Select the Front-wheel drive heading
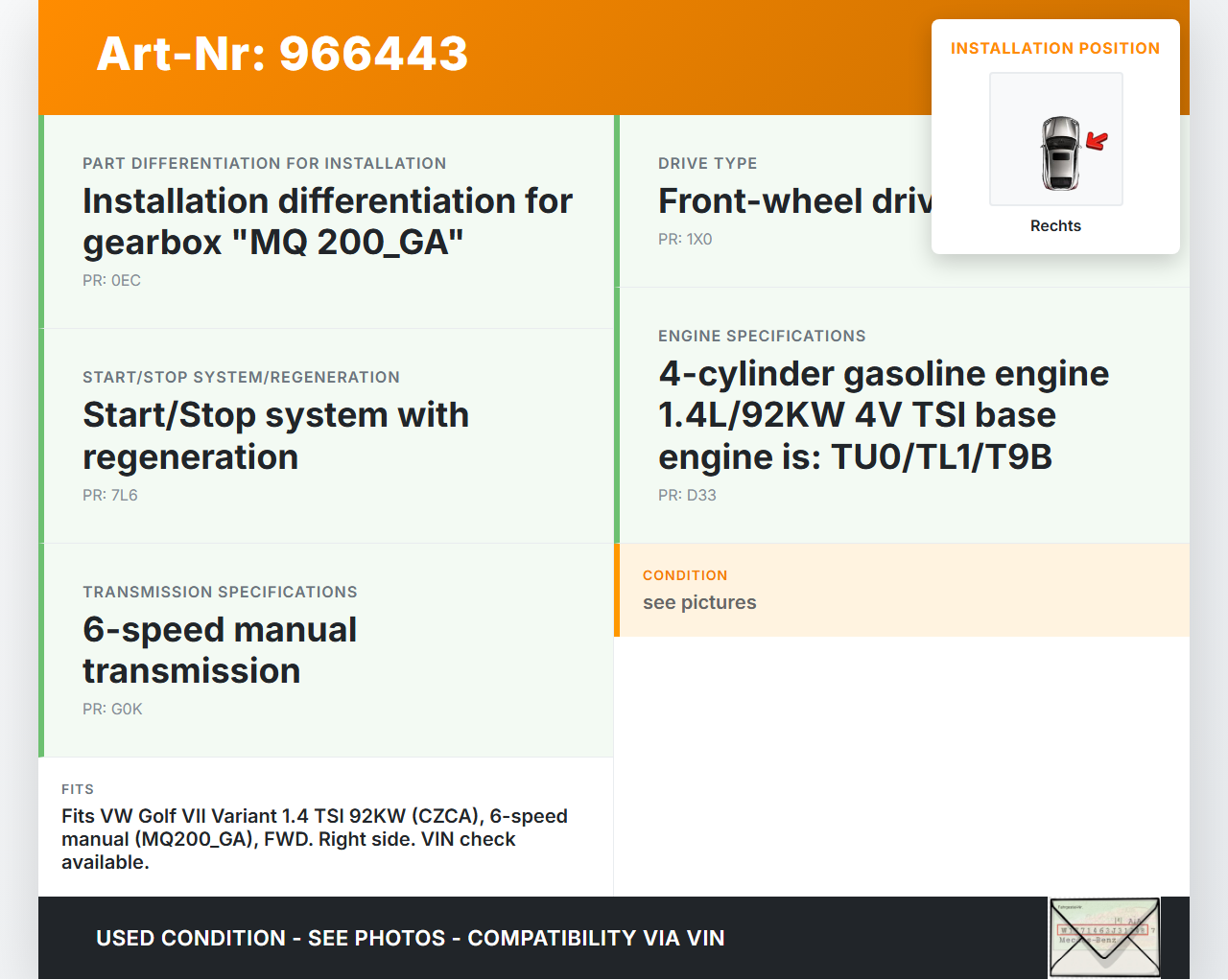This screenshot has height=980, width=1228. (794, 201)
